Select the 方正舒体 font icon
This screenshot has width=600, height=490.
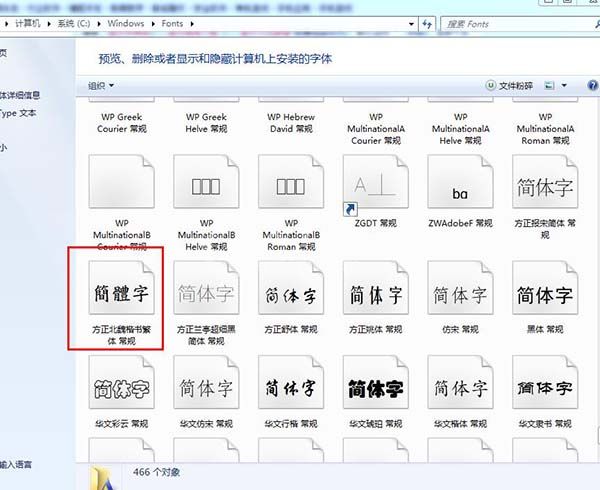pos(291,288)
